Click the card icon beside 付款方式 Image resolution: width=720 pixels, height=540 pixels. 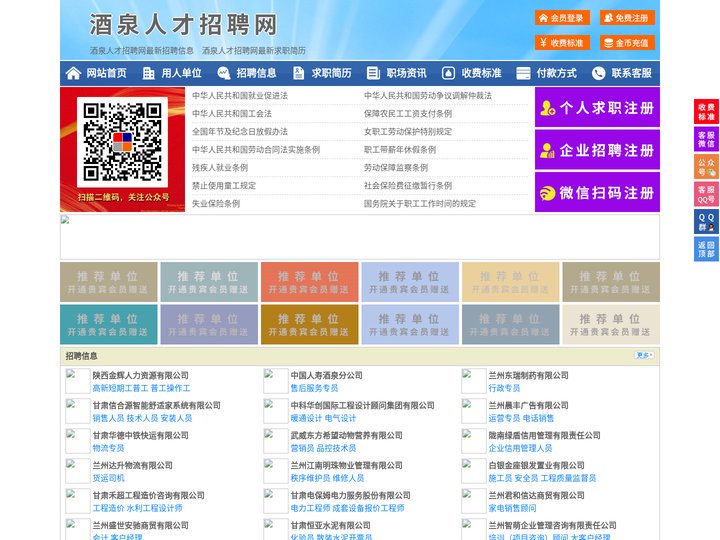[x=523, y=73]
